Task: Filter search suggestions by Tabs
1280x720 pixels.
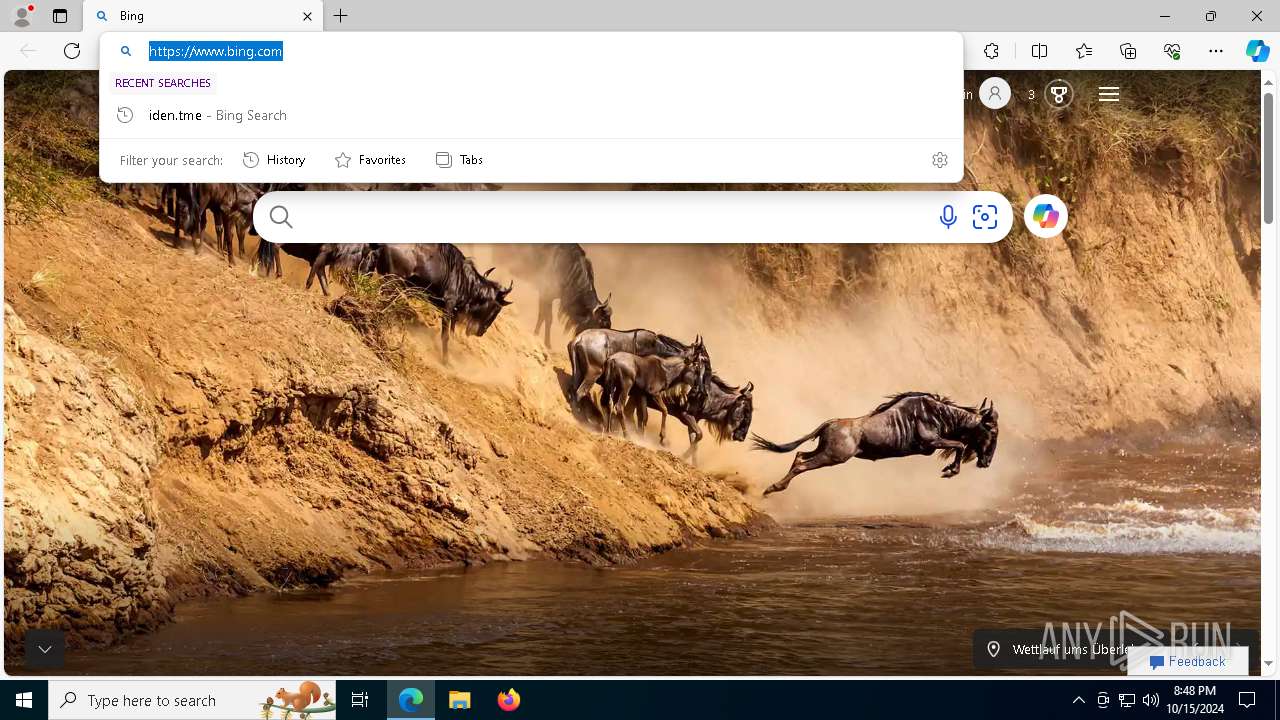Action: pos(459,160)
